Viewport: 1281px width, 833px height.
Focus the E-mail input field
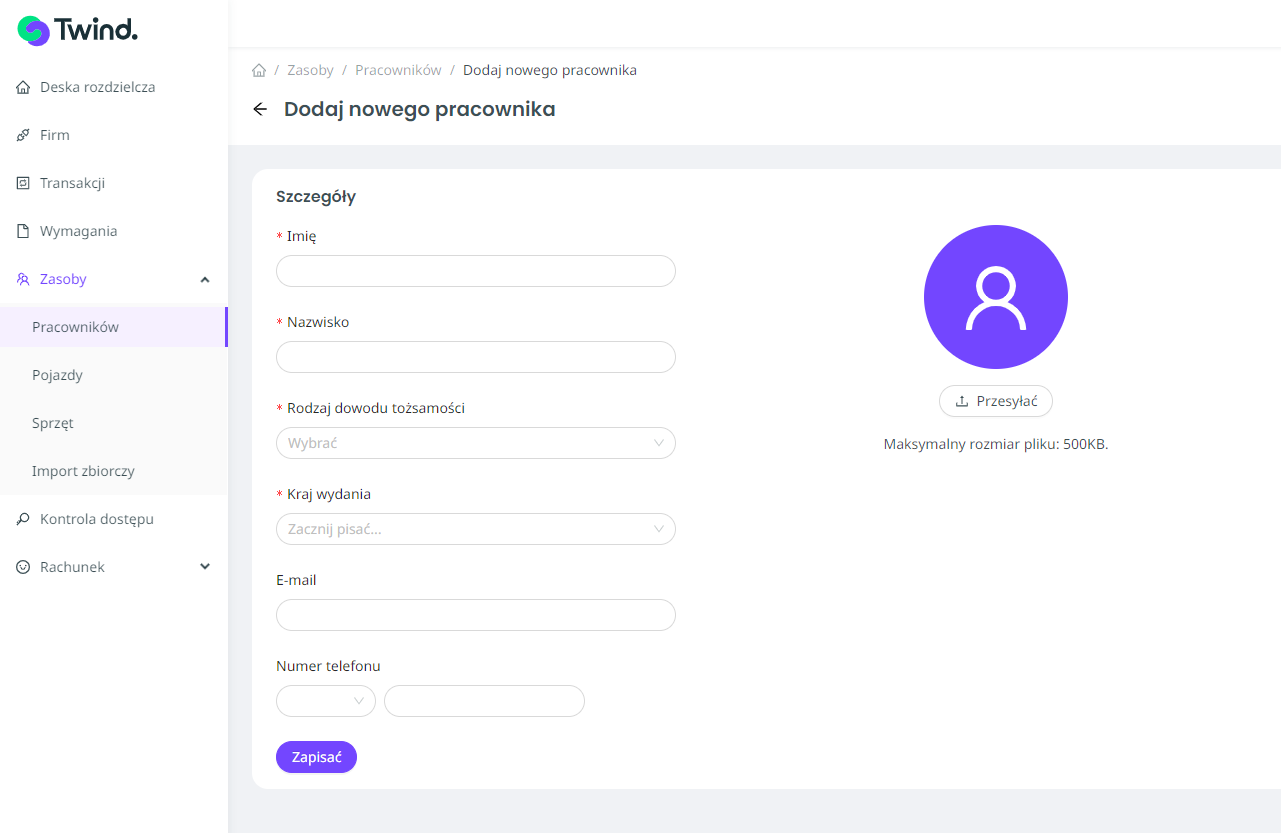tap(476, 615)
